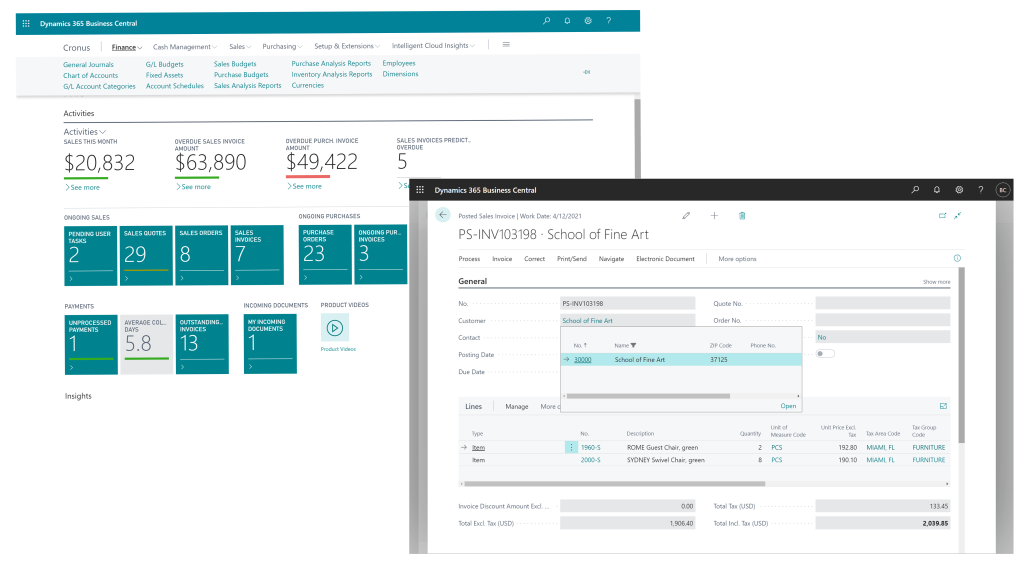1024x571 pixels.
Task: Expand the Purchasing menu
Action: [x=282, y=46]
